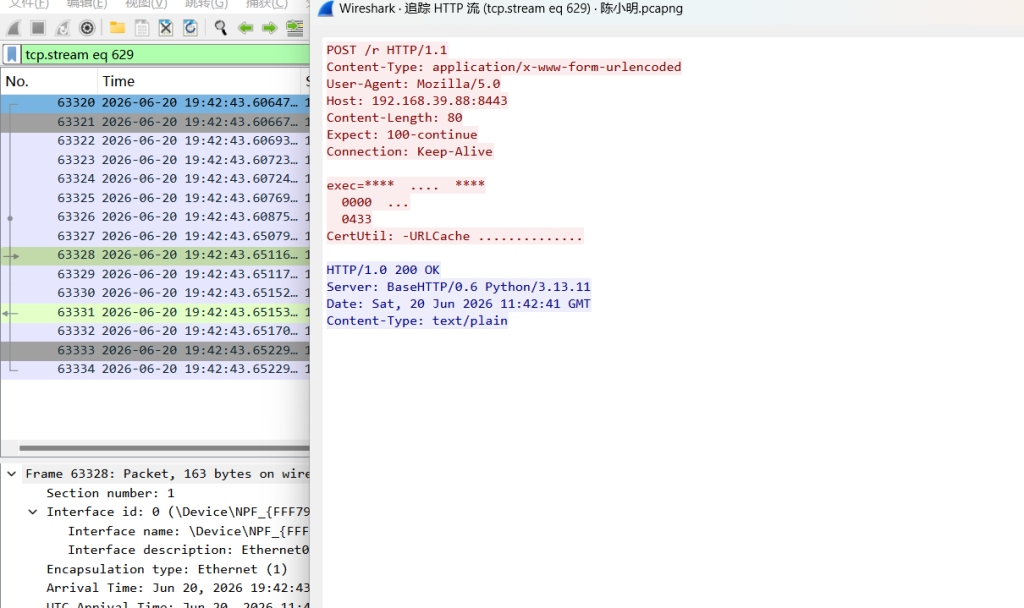
Task: Click the Host: 192.168.39.88:8443 line
Action: 417,101
